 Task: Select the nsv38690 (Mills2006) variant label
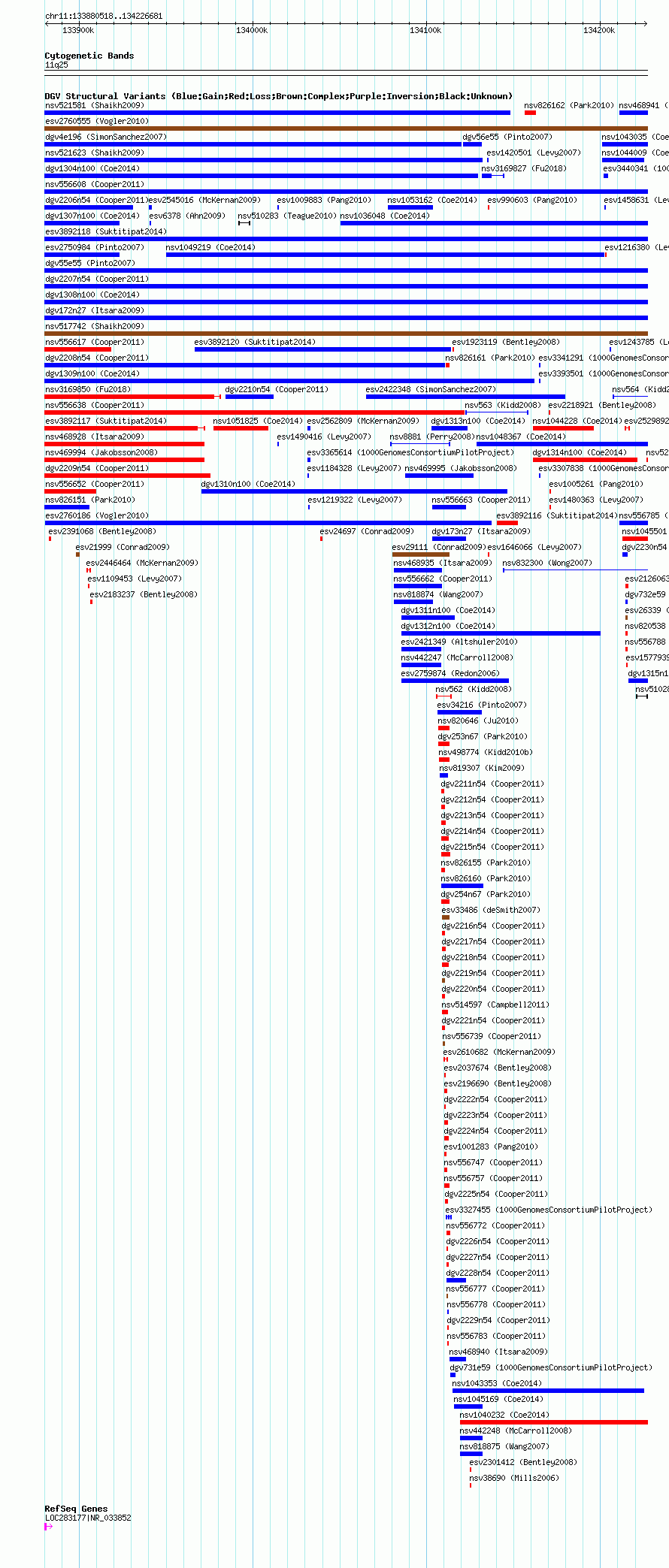514,1479
